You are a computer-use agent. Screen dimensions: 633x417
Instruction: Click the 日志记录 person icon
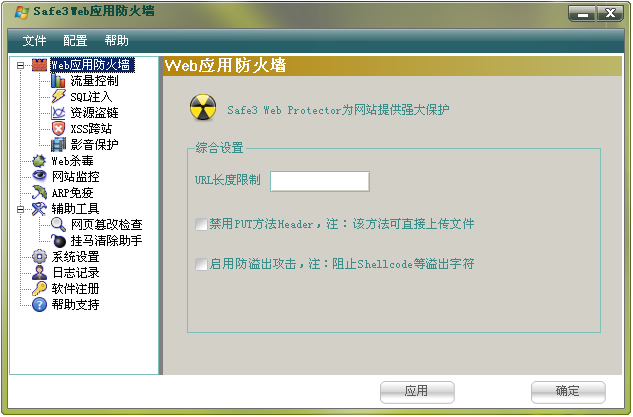click(x=39, y=272)
